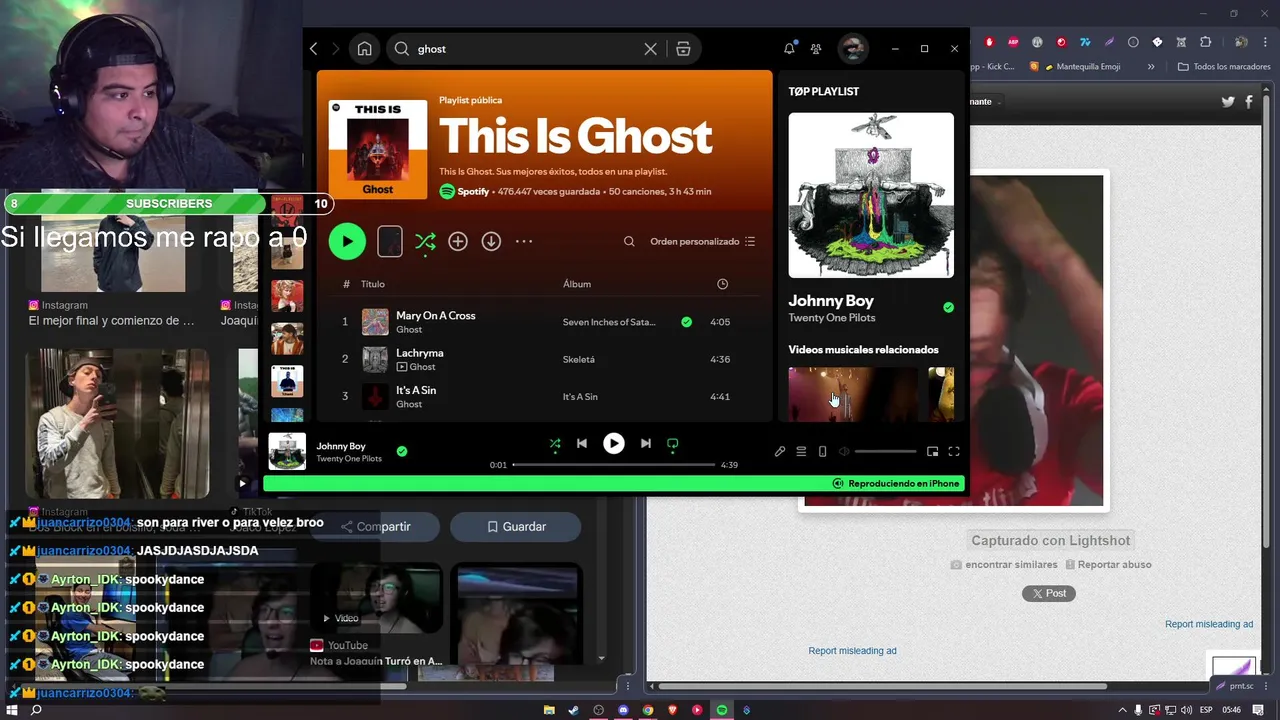Open the album link 'Skeletá'
The width and height of the screenshot is (1280, 720).
click(x=578, y=359)
